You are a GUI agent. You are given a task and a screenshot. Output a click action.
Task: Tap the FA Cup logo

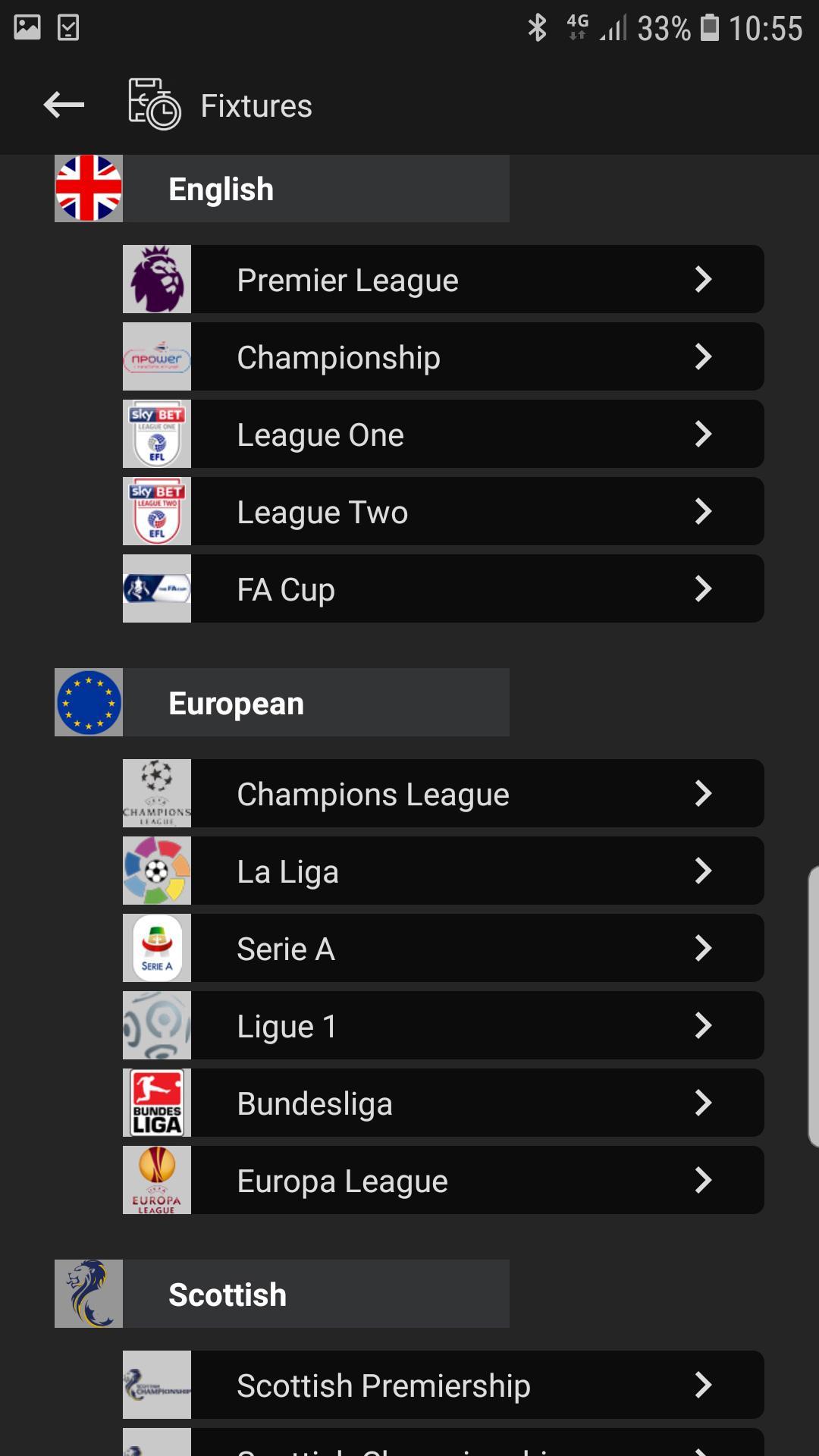coord(157,588)
